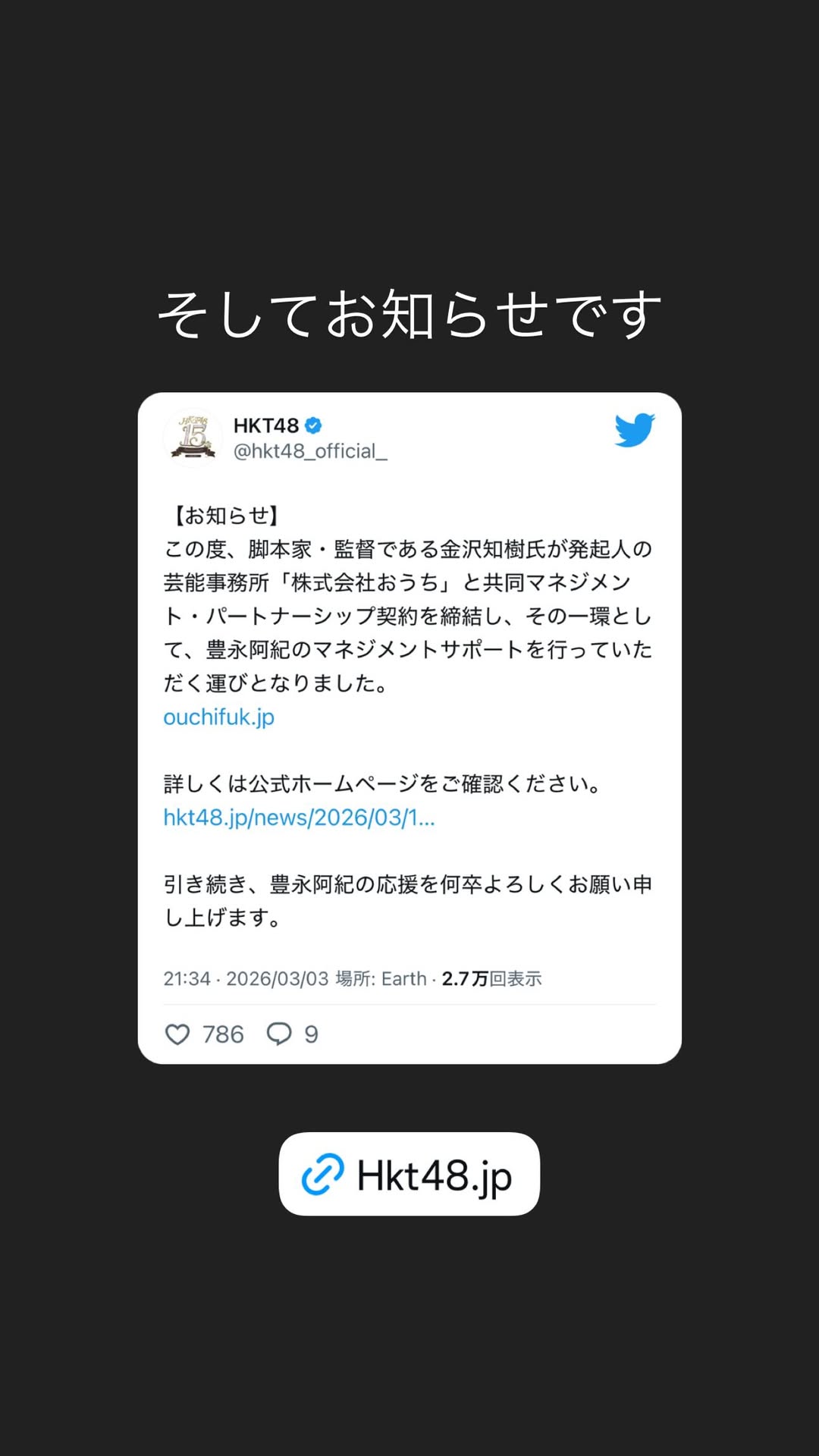Select the HKT48 account name
819x1456 pixels.
click(266, 425)
